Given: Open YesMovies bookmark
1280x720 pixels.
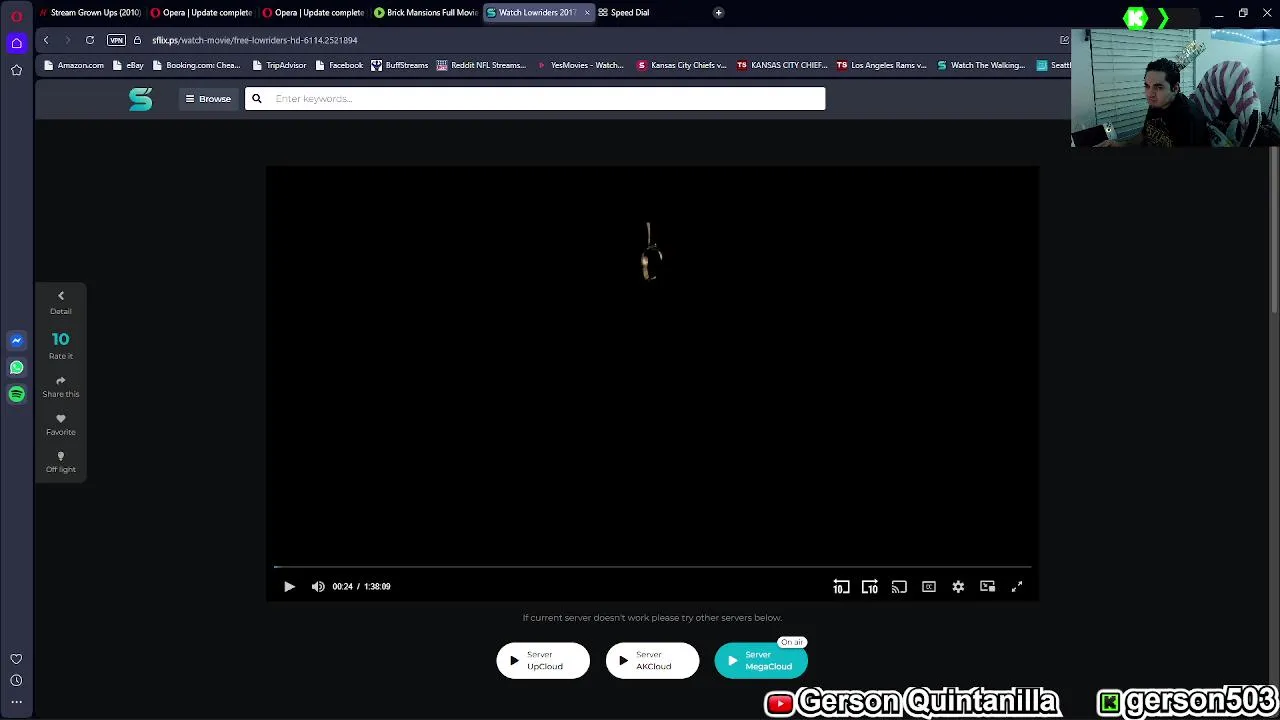Looking at the screenshot, I should (x=581, y=66).
